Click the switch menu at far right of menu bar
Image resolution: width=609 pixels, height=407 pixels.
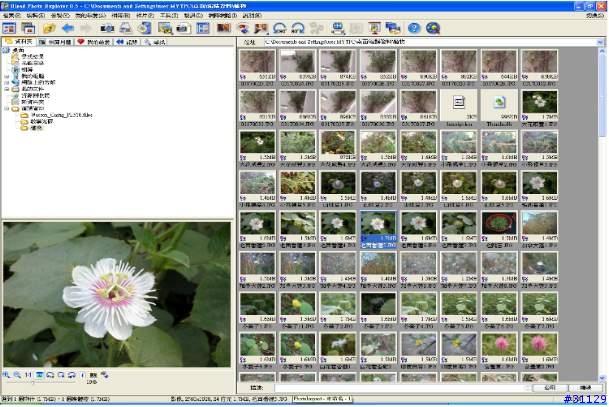(595, 16)
